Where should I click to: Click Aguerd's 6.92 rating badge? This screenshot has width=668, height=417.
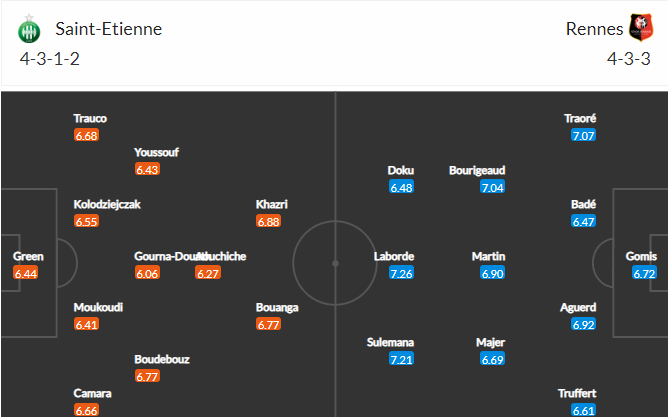(584, 325)
